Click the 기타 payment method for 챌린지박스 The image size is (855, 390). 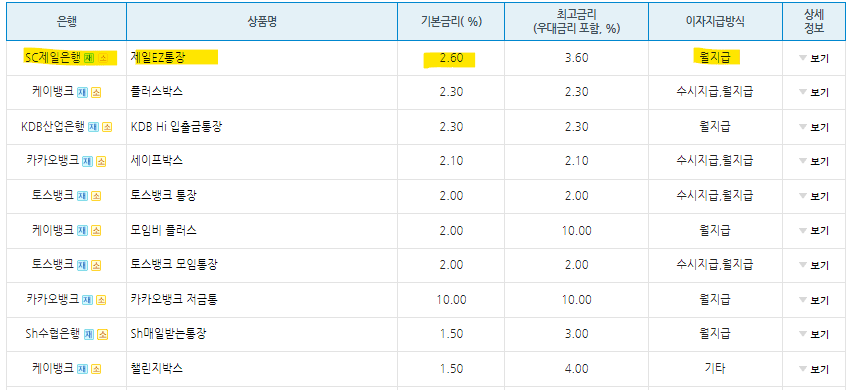(715, 368)
